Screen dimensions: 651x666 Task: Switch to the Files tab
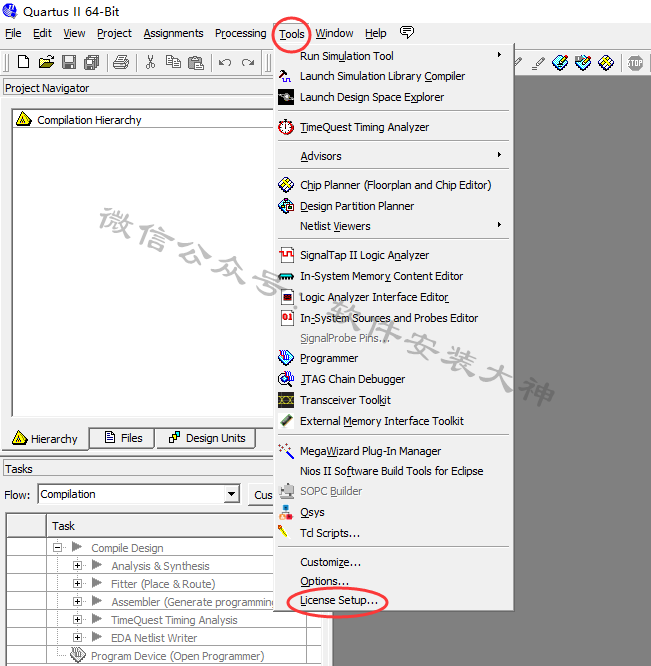click(x=124, y=437)
